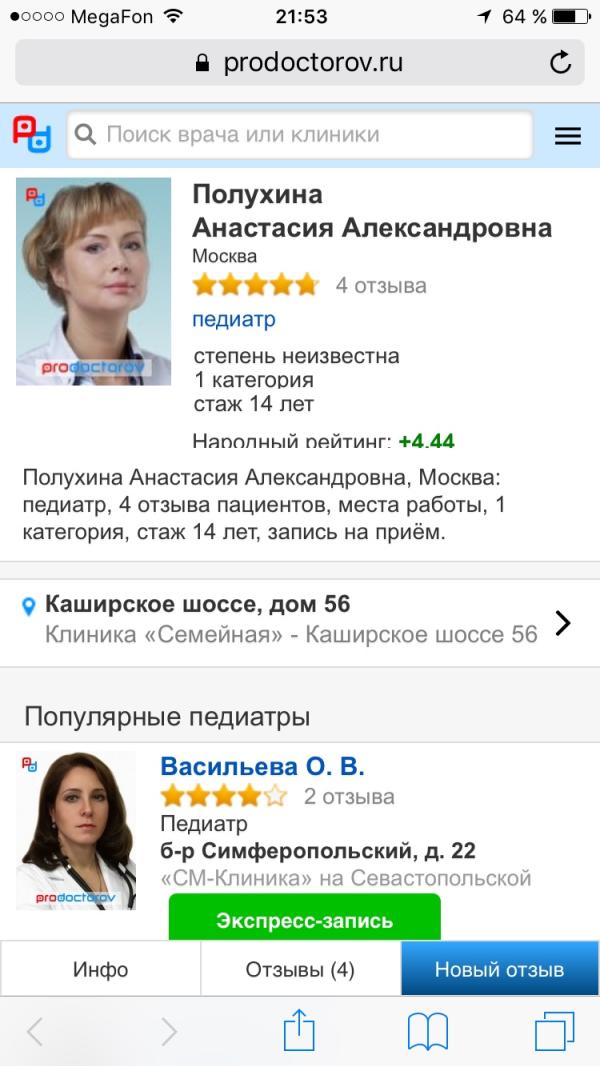Open Safari bookmarks
Screen dimensions: 600x1066
tap(427, 1032)
